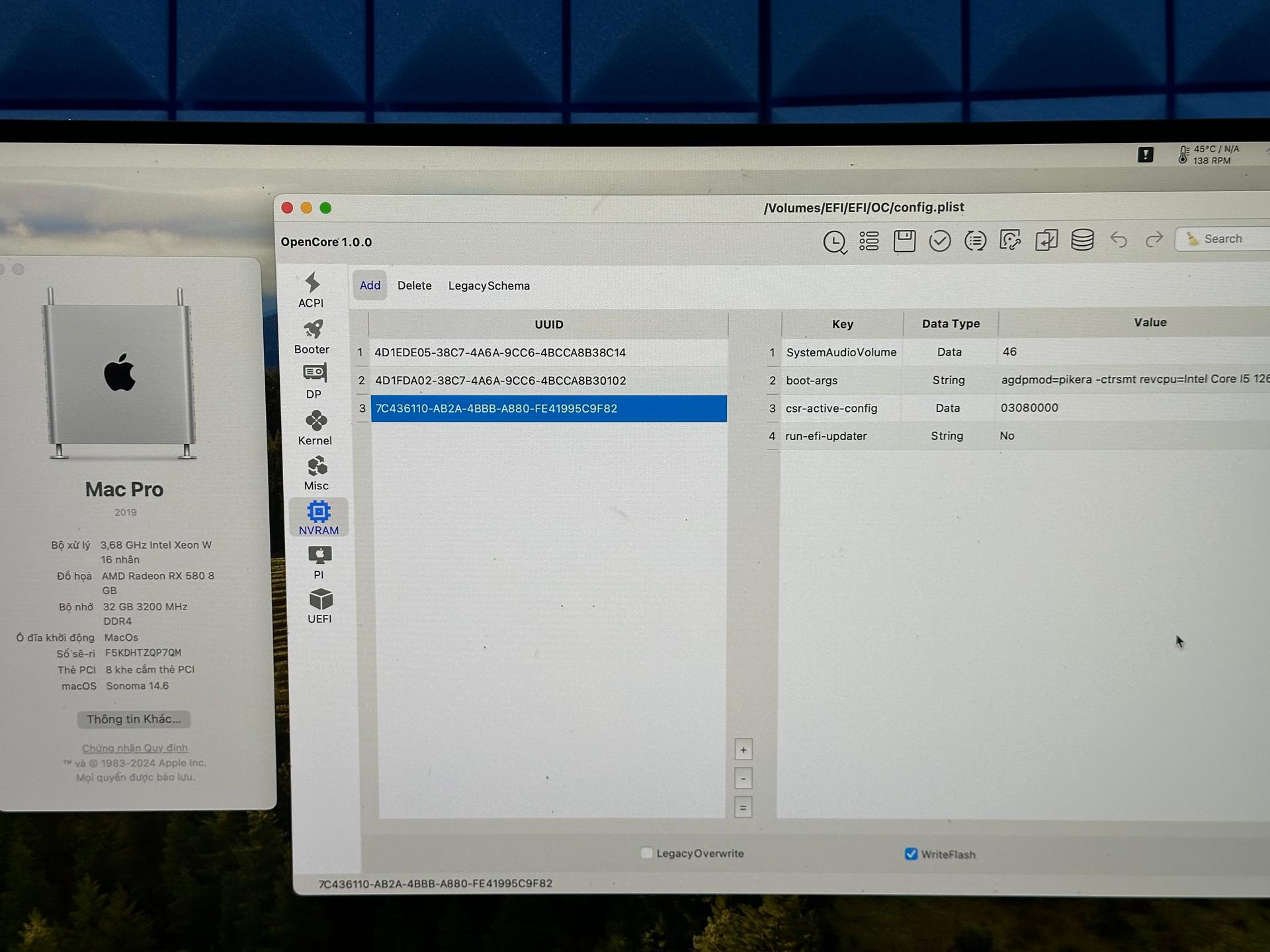
Task: Save config.plist with floppy disk icon
Action: pyautogui.click(x=904, y=241)
